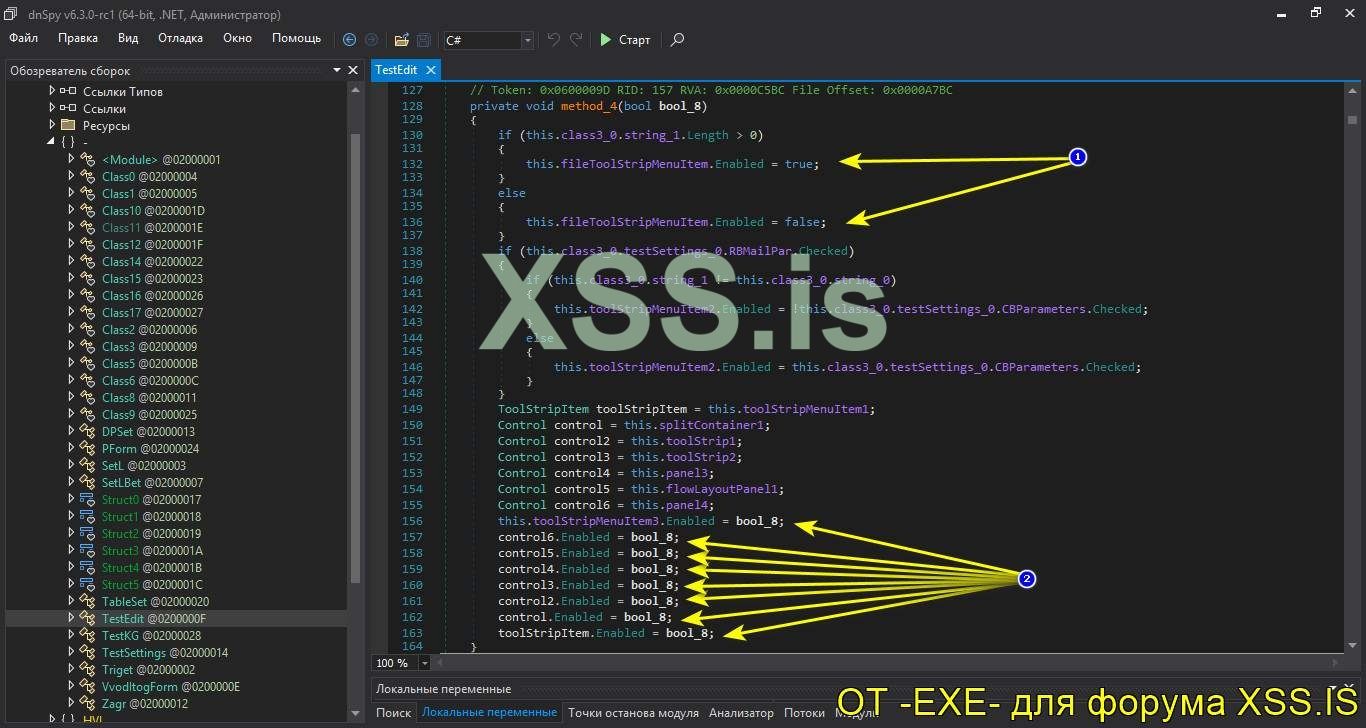Viewport: 1366px width, 728px height.
Task: Select Struct2 @02000019 in the tree
Action: 152,534
